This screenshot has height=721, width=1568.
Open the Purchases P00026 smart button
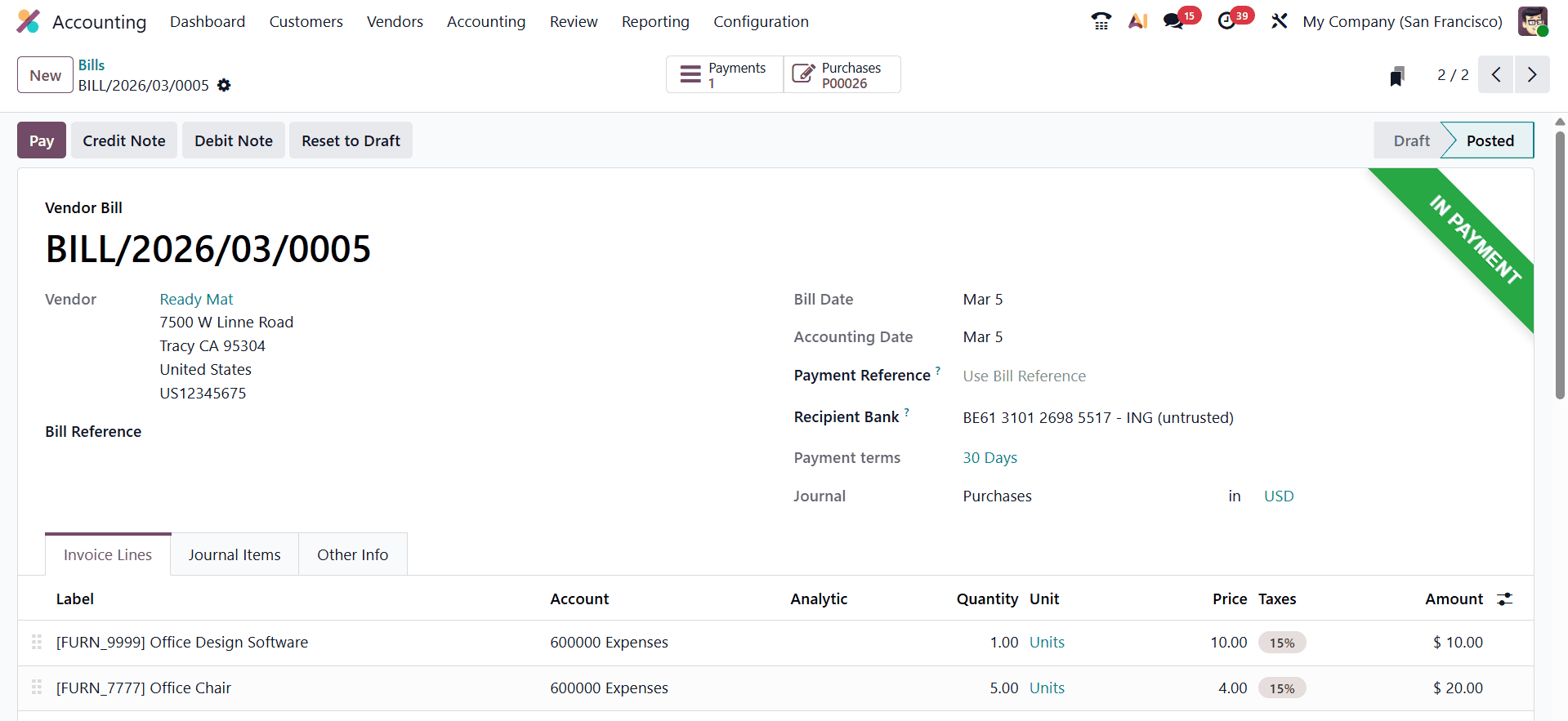click(x=842, y=74)
